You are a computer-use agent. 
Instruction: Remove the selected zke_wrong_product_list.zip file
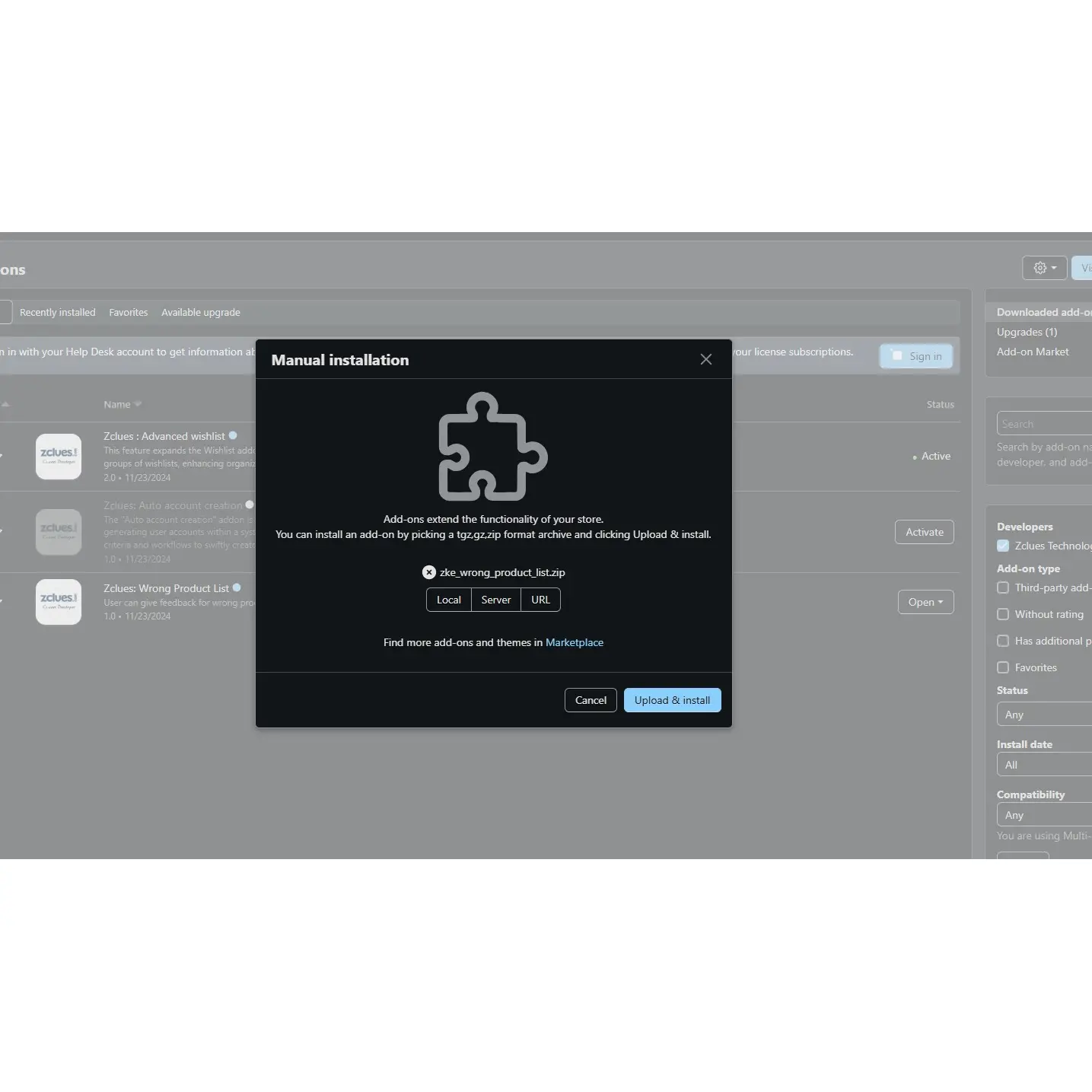(x=429, y=572)
